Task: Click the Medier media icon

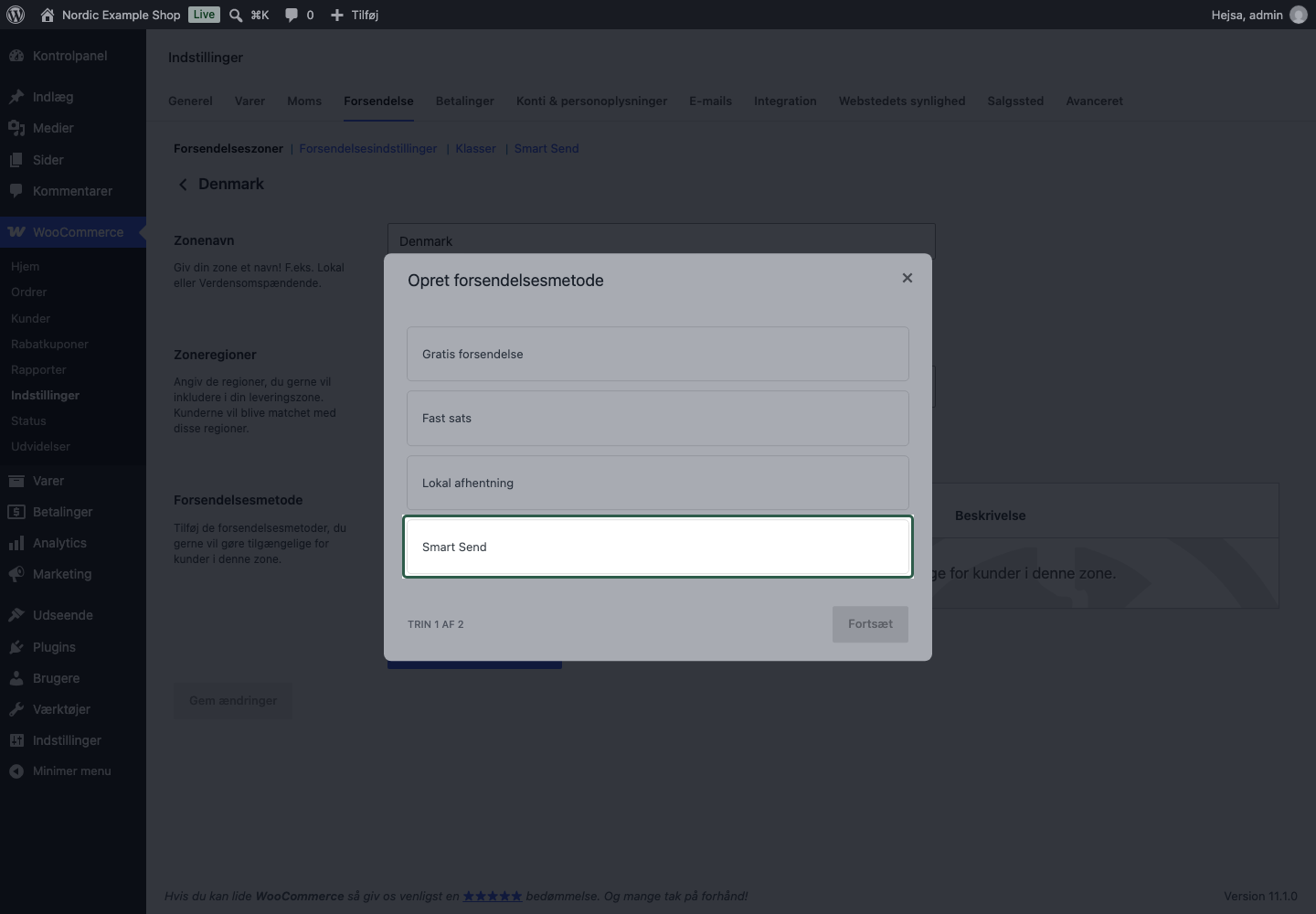Action: click(16, 128)
